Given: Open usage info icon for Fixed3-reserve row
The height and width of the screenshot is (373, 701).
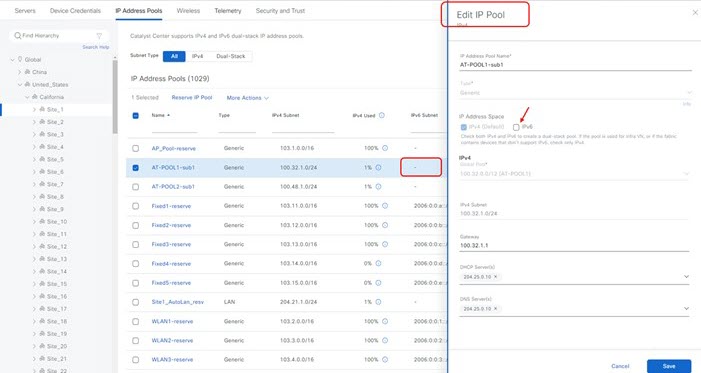Looking at the screenshot, I should pyautogui.click(x=385, y=244).
